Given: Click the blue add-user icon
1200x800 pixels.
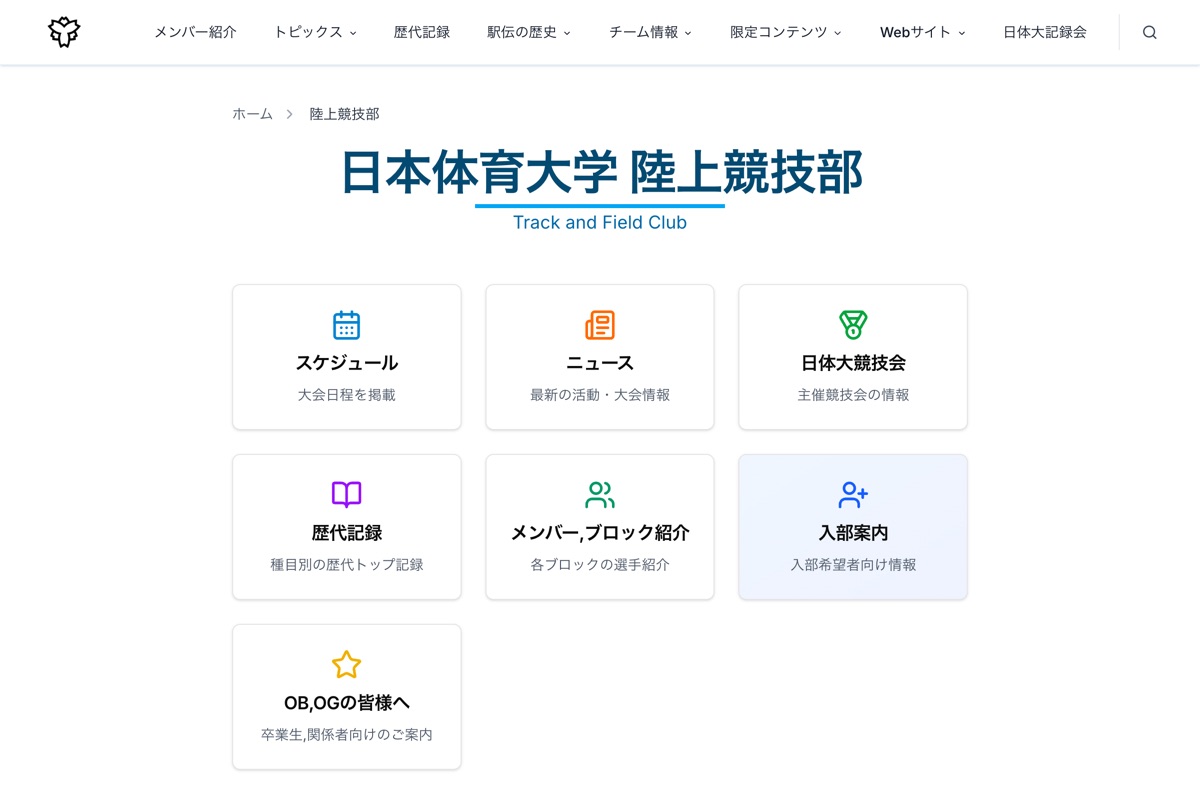Looking at the screenshot, I should (x=853, y=495).
